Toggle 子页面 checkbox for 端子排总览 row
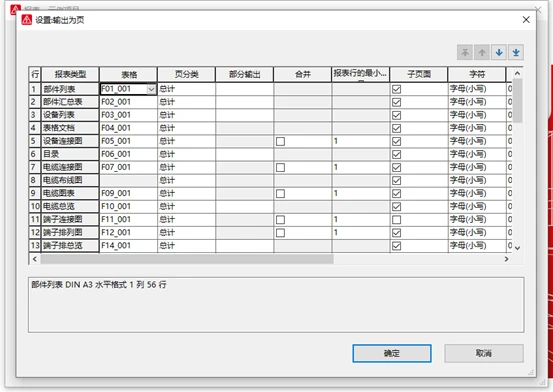Screen dimensions: 553x392 (x=396, y=246)
